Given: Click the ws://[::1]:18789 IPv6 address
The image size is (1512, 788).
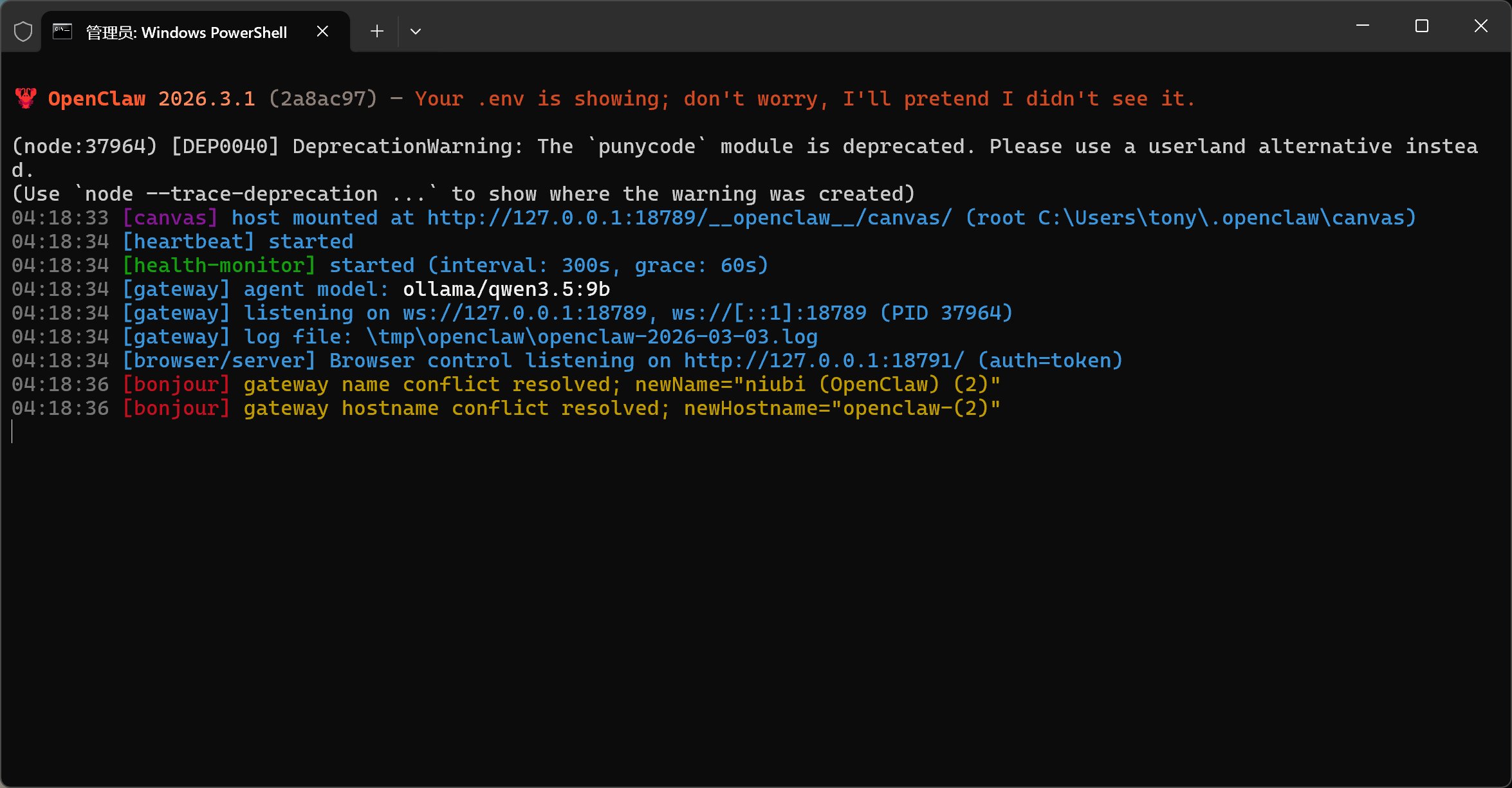Looking at the screenshot, I should click(769, 313).
